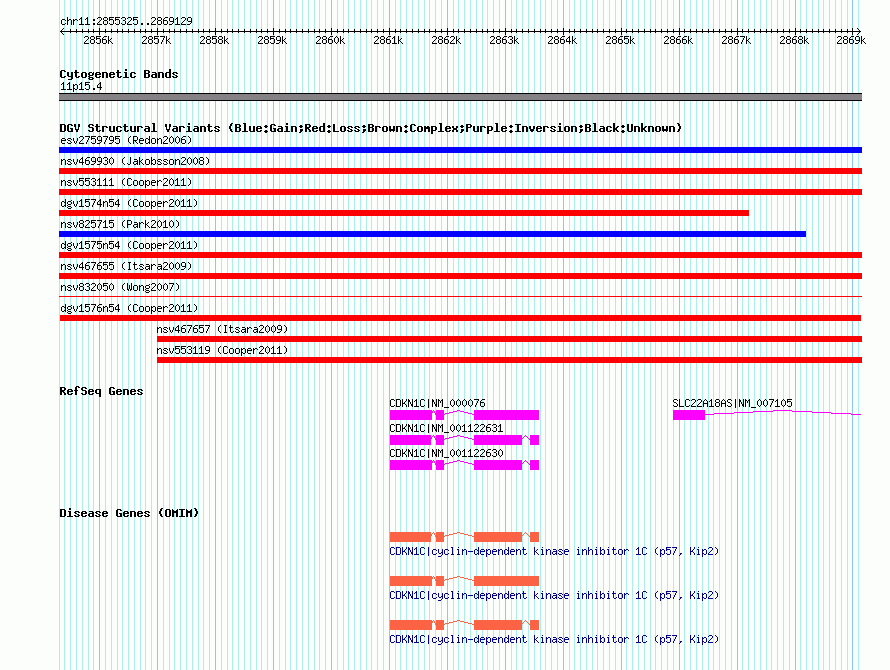Open the Cytogenetic Bands track title
890x670 pixels.
pyautogui.click(x=118, y=74)
